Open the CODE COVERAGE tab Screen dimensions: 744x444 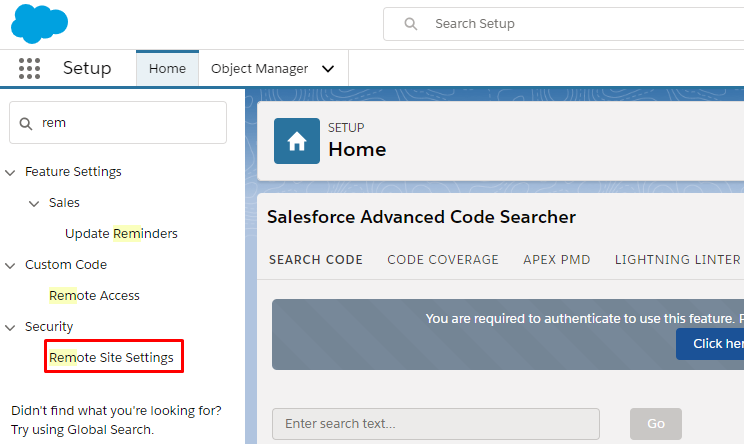[x=443, y=259]
